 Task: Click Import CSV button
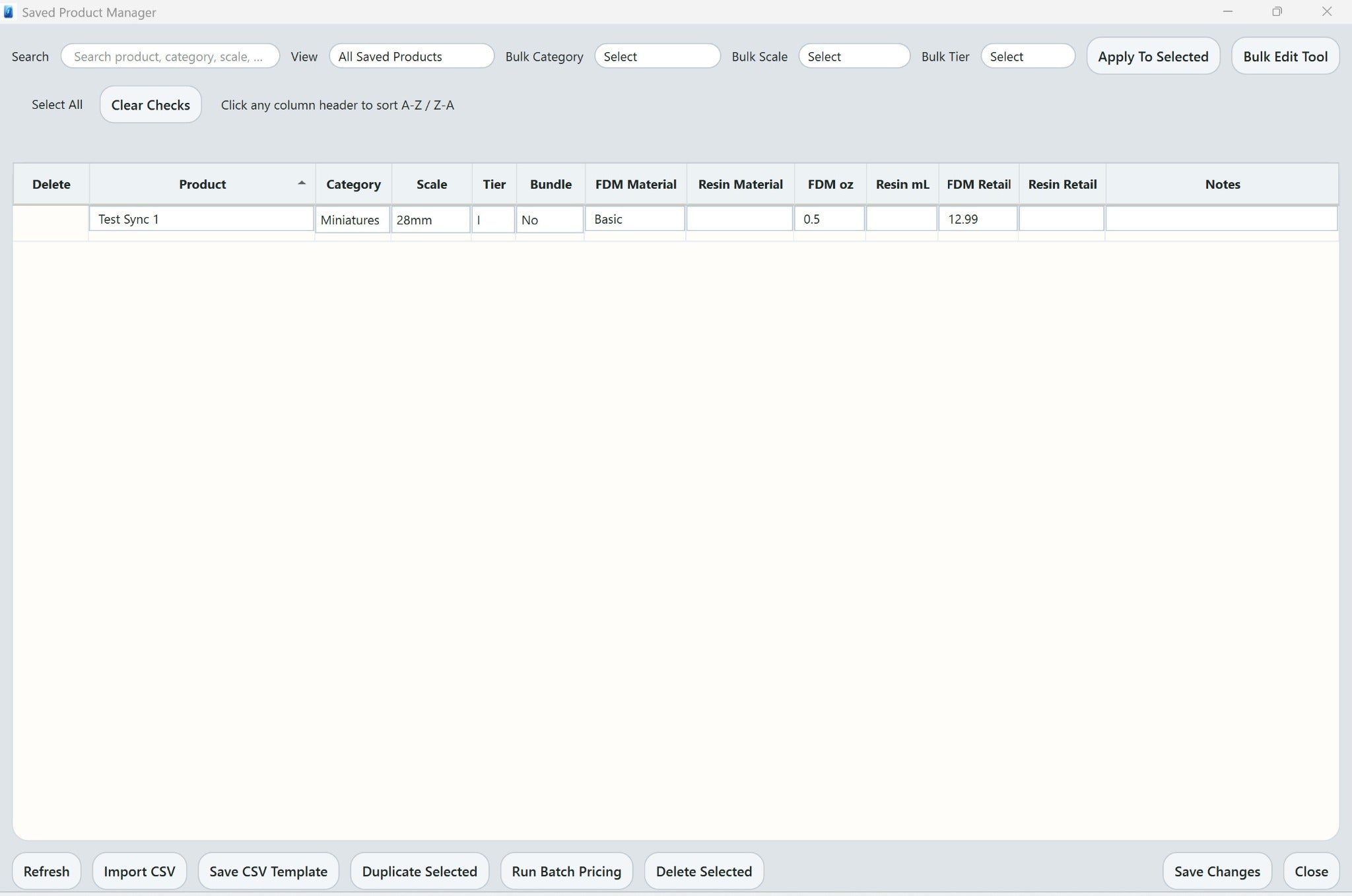tap(139, 871)
